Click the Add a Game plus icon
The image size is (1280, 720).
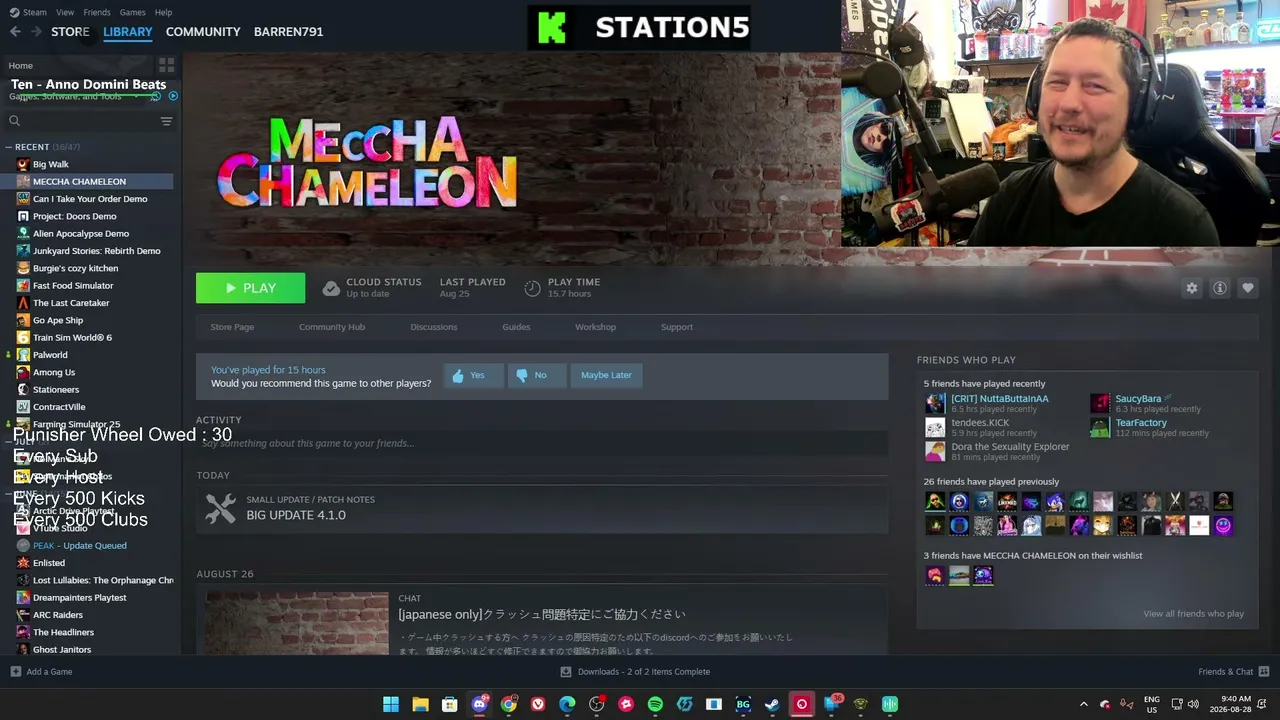tap(15, 672)
